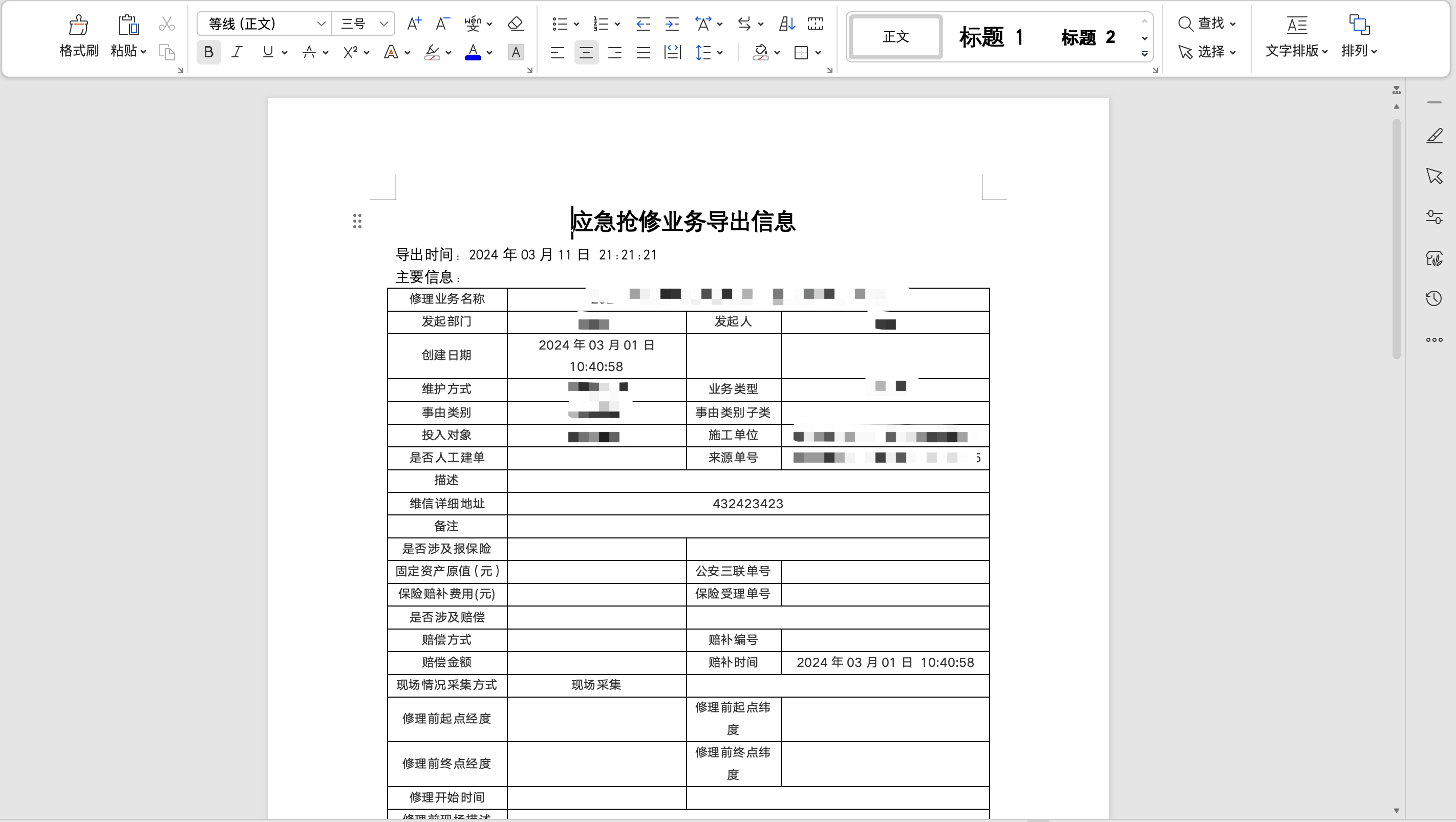Toggle superscript X² formatting
Screen dimensions: 1456x822
point(350,53)
